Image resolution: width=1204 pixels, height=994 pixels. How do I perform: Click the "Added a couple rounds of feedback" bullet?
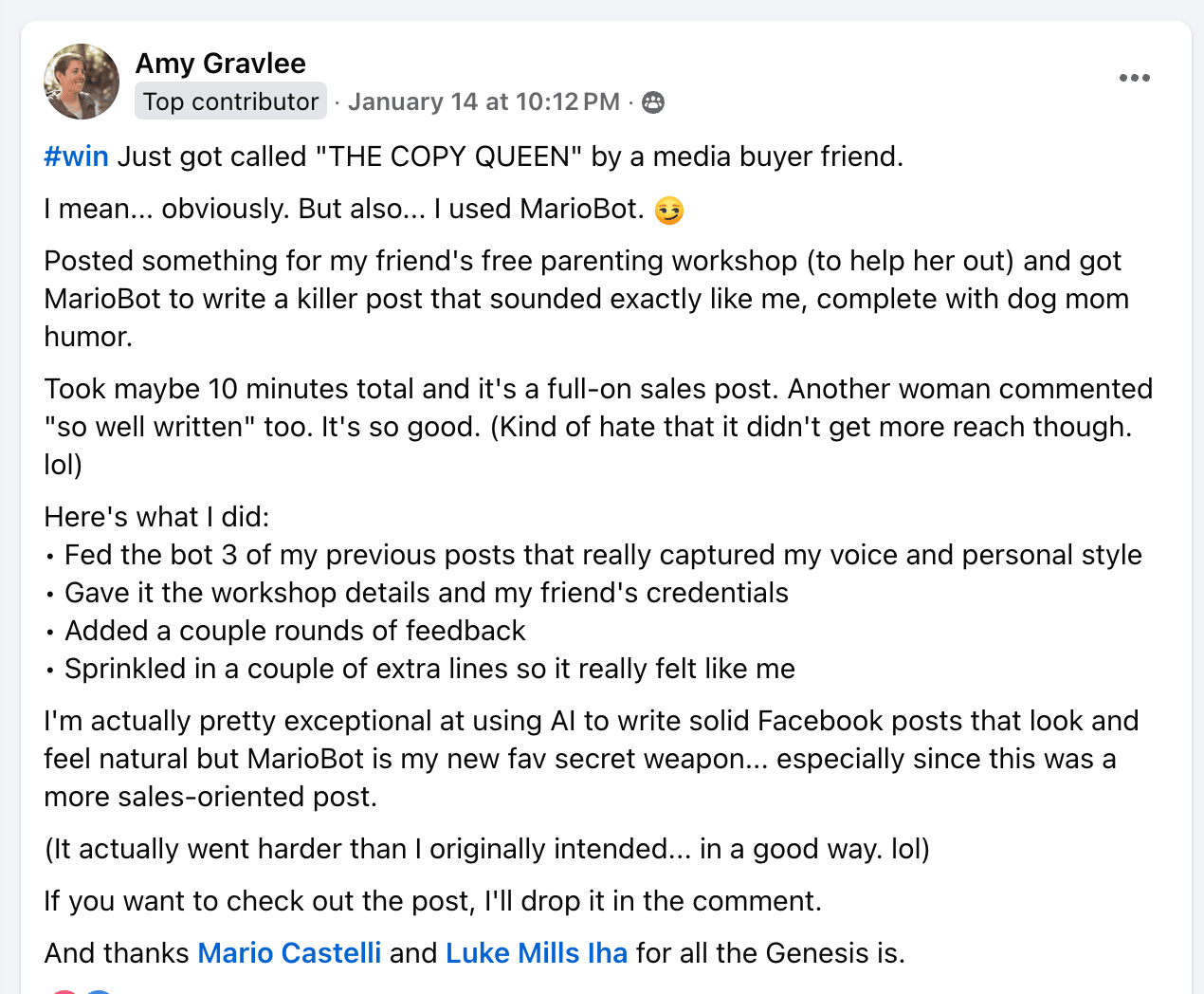[295, 631]
